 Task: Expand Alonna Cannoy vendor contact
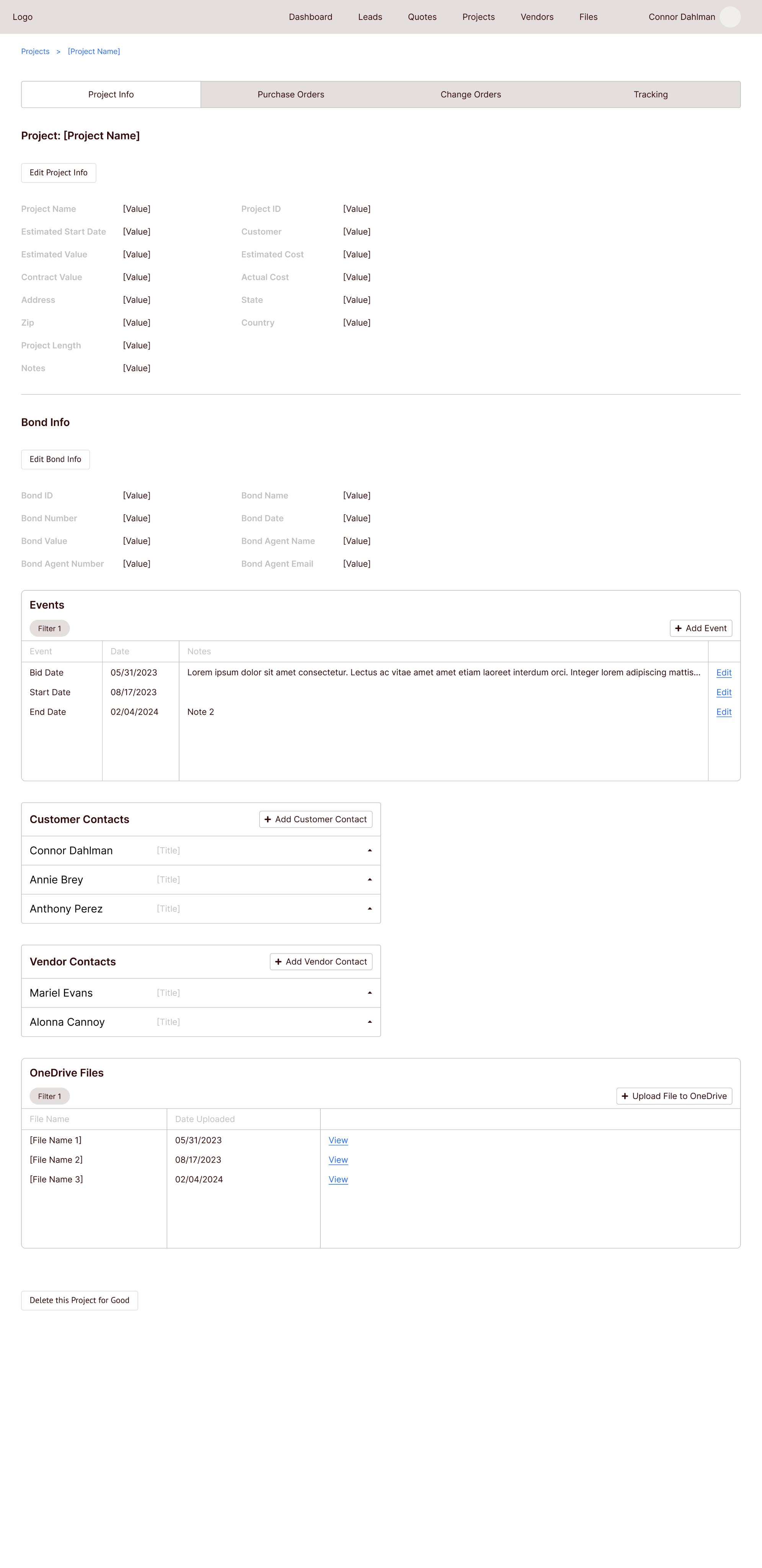click(369, 1022)
